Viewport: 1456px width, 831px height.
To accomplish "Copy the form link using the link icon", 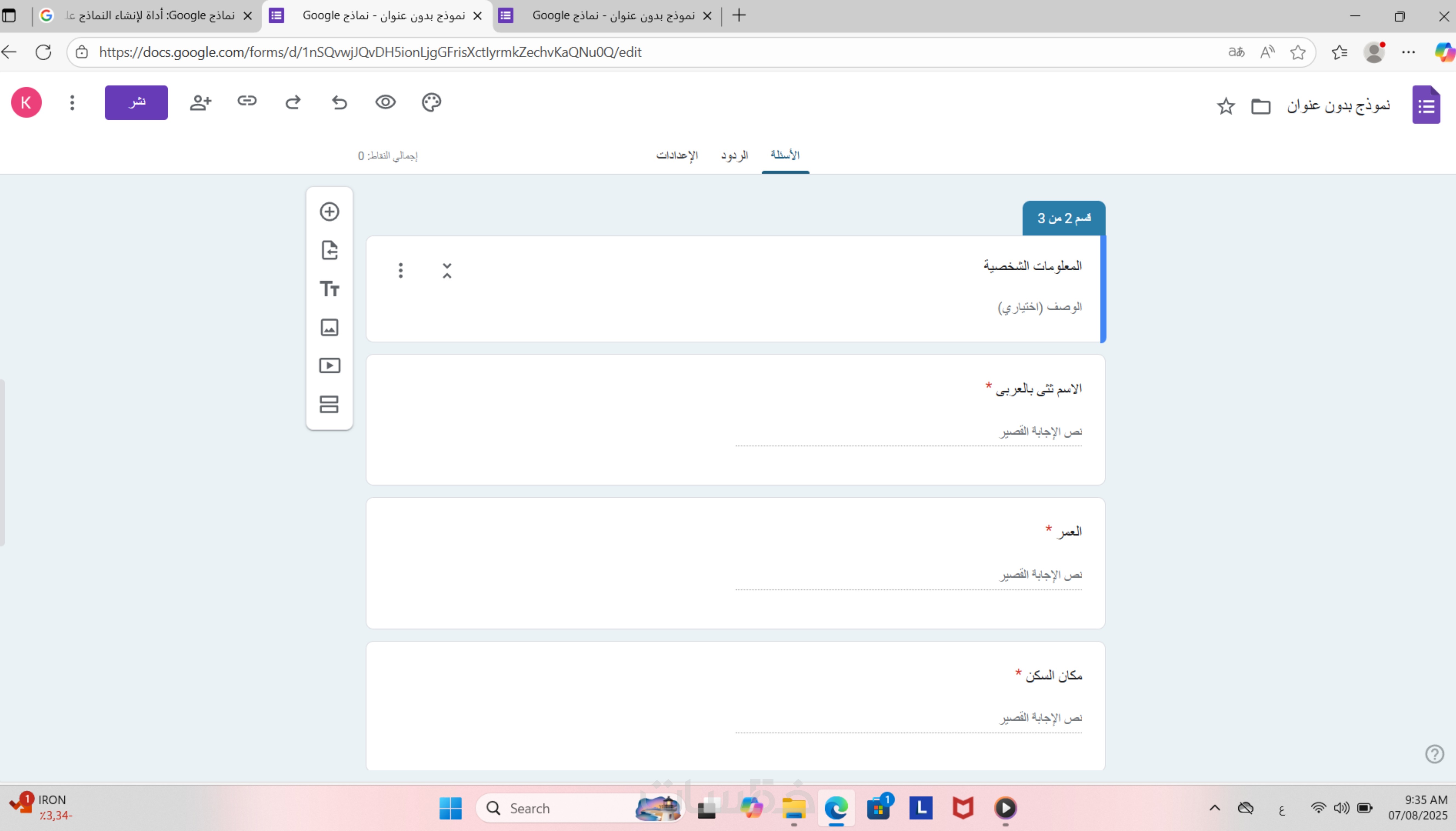I will pyautogui.click(x=247, y=101).
